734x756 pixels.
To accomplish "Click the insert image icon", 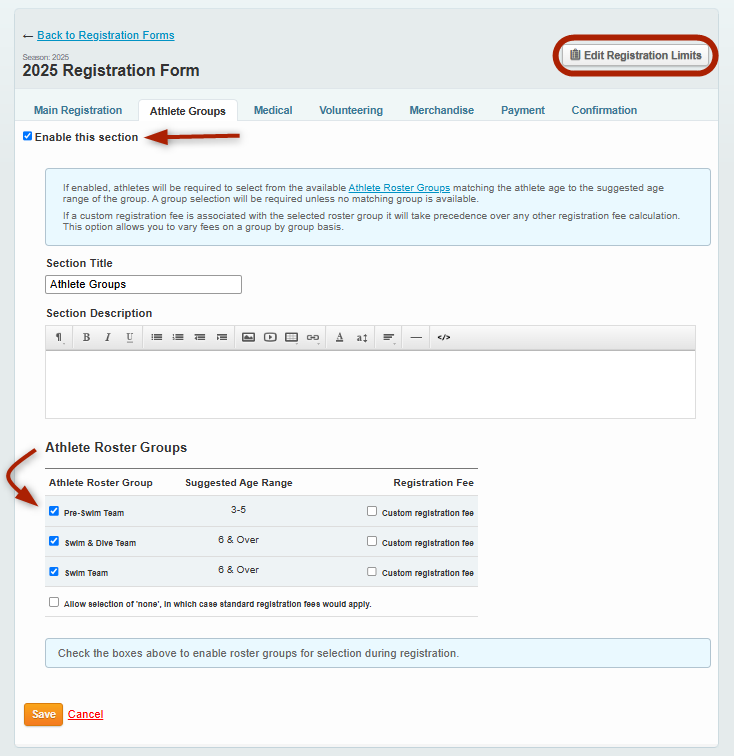I will click(248, 338).
